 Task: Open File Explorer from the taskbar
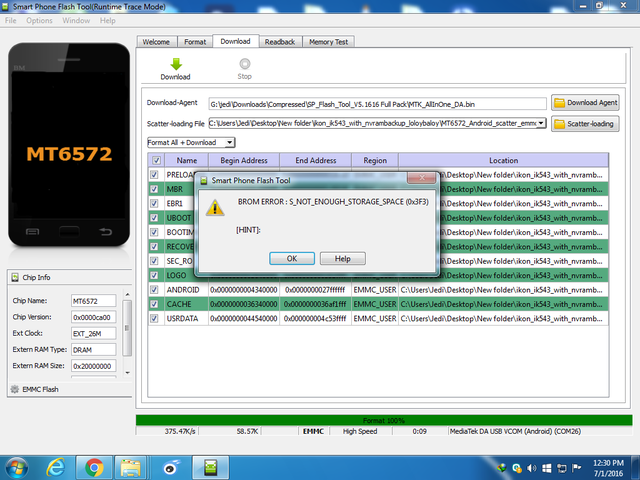(130, 466)
